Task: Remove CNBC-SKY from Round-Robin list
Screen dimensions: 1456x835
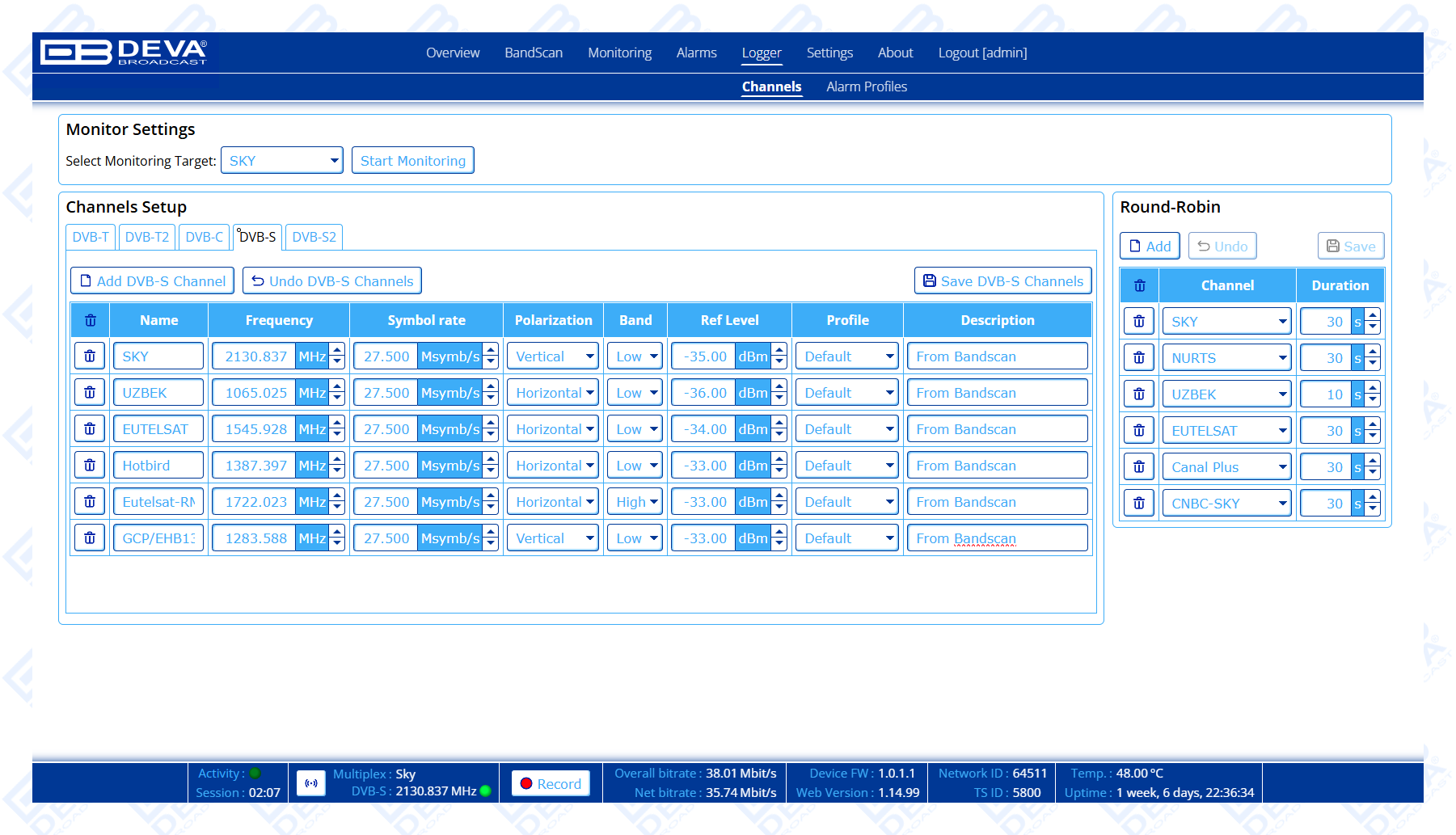Action: tap(1139, 504)
